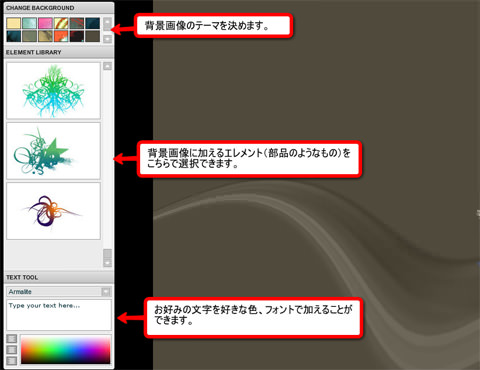Move the background list up with its arrow
This screenshot has width=480, height=370.
(107, 22)
